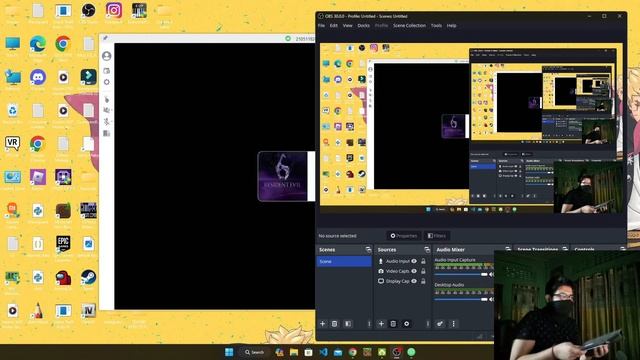Add a new scene with the plus button
Viewport: 640px width, 360px height.
click(322, 324)
